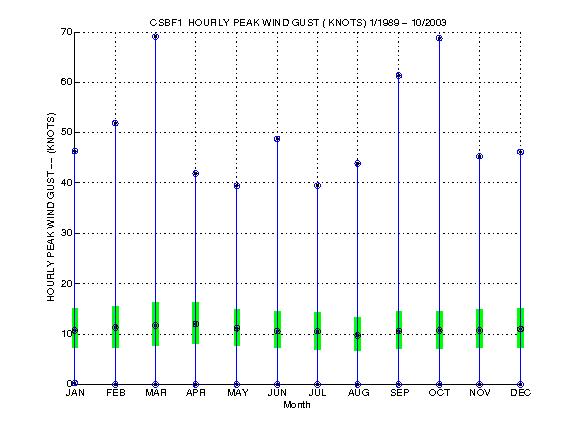This screenshot has height=432, width=576.
Task: Click the October minimum marker at zero
Action: [x=439, y=384]
